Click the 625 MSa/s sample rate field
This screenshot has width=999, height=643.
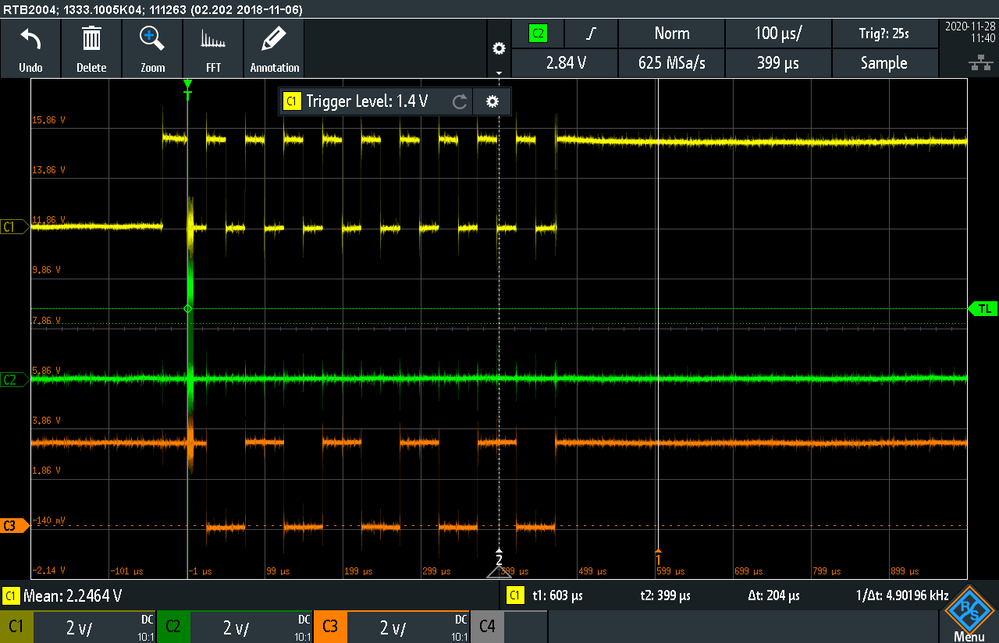click(672, 62)
